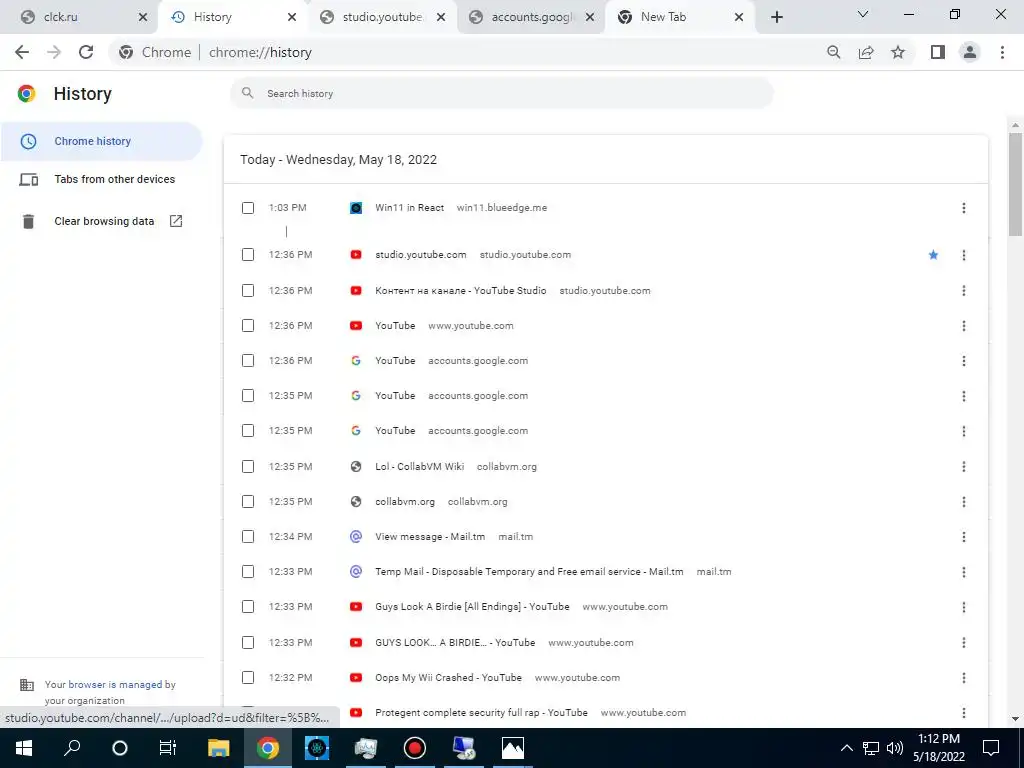This screenshot has width=1024, height=768.
Task: Click the Chrome logo beside History heading
Action: (27, 93)
